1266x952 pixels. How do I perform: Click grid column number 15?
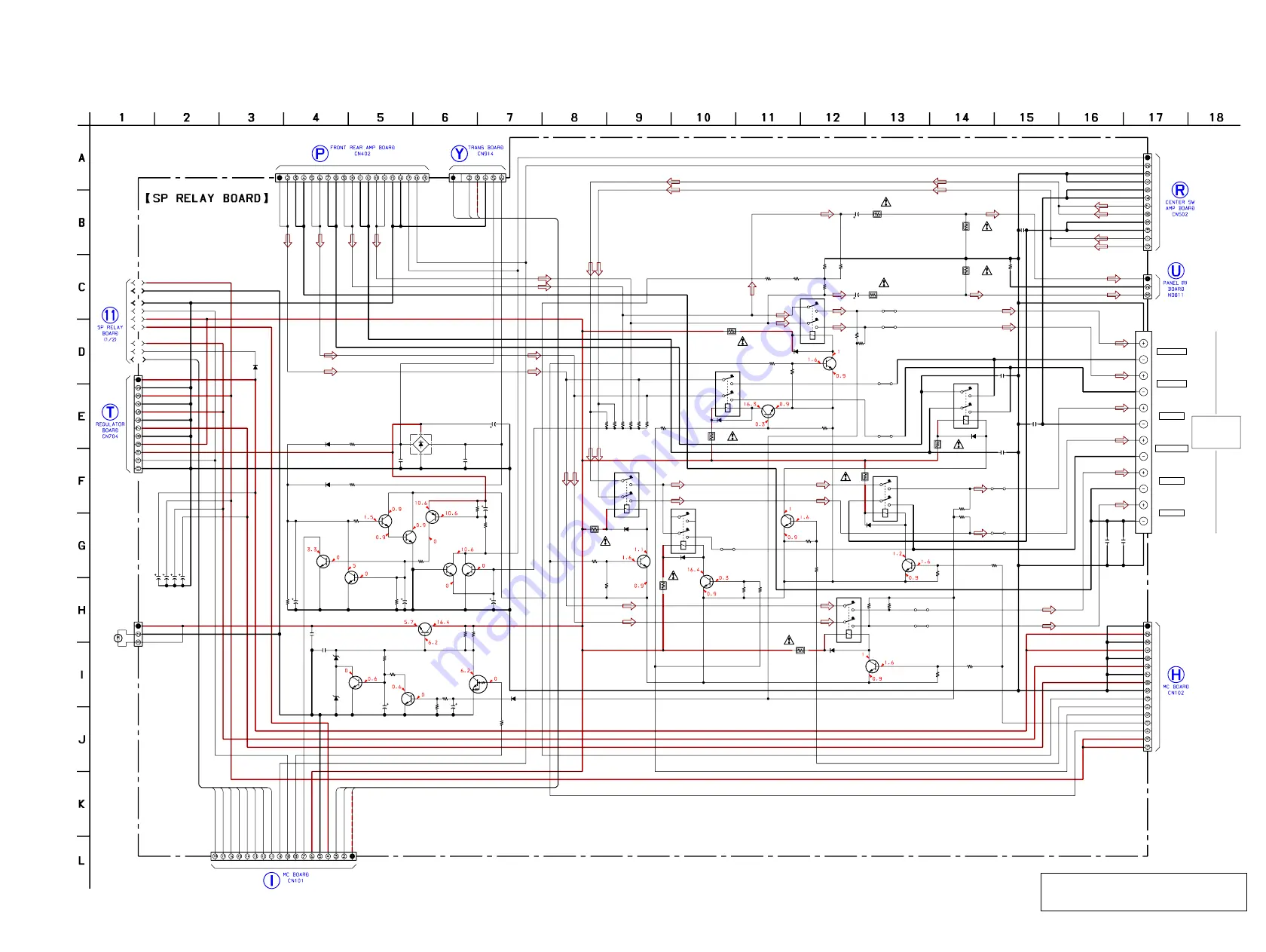(x=1027, y=118)
